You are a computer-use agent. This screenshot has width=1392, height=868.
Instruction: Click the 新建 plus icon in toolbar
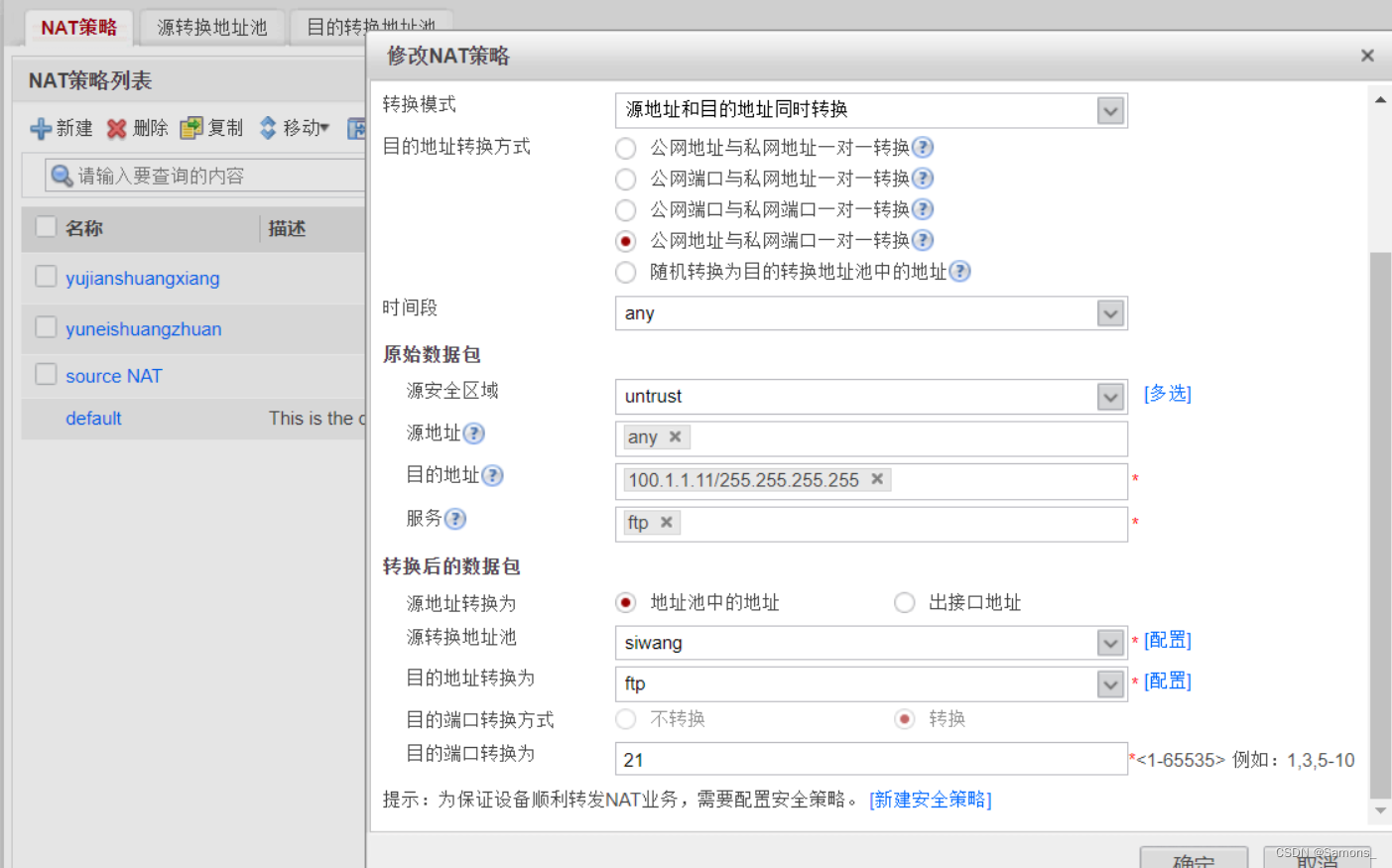(x=41, y=129)
